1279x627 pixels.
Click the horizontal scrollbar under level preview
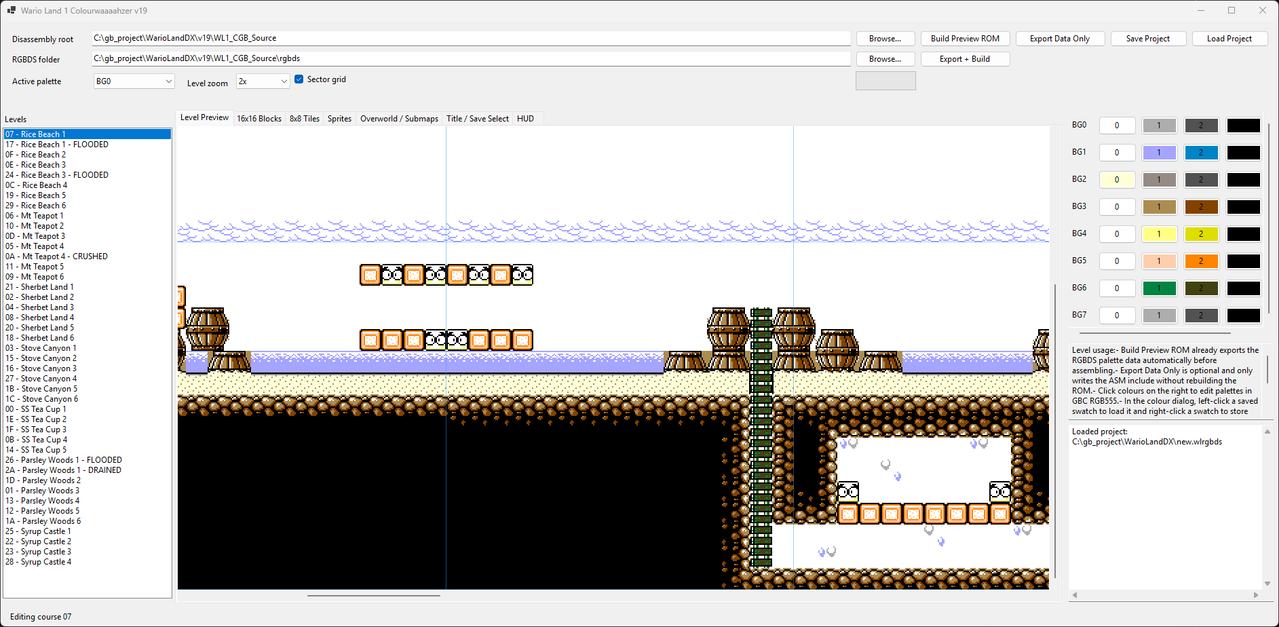click(x=373, y=595)
